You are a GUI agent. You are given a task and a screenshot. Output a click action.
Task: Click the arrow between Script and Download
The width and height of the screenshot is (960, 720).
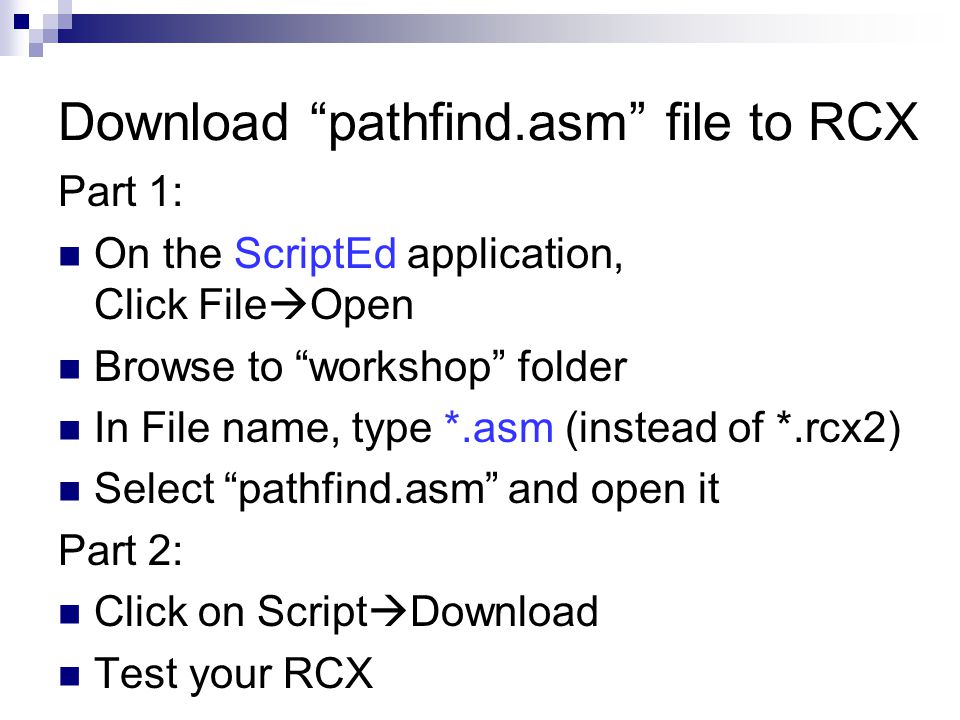pyautogui.click(x=388, y=611)
